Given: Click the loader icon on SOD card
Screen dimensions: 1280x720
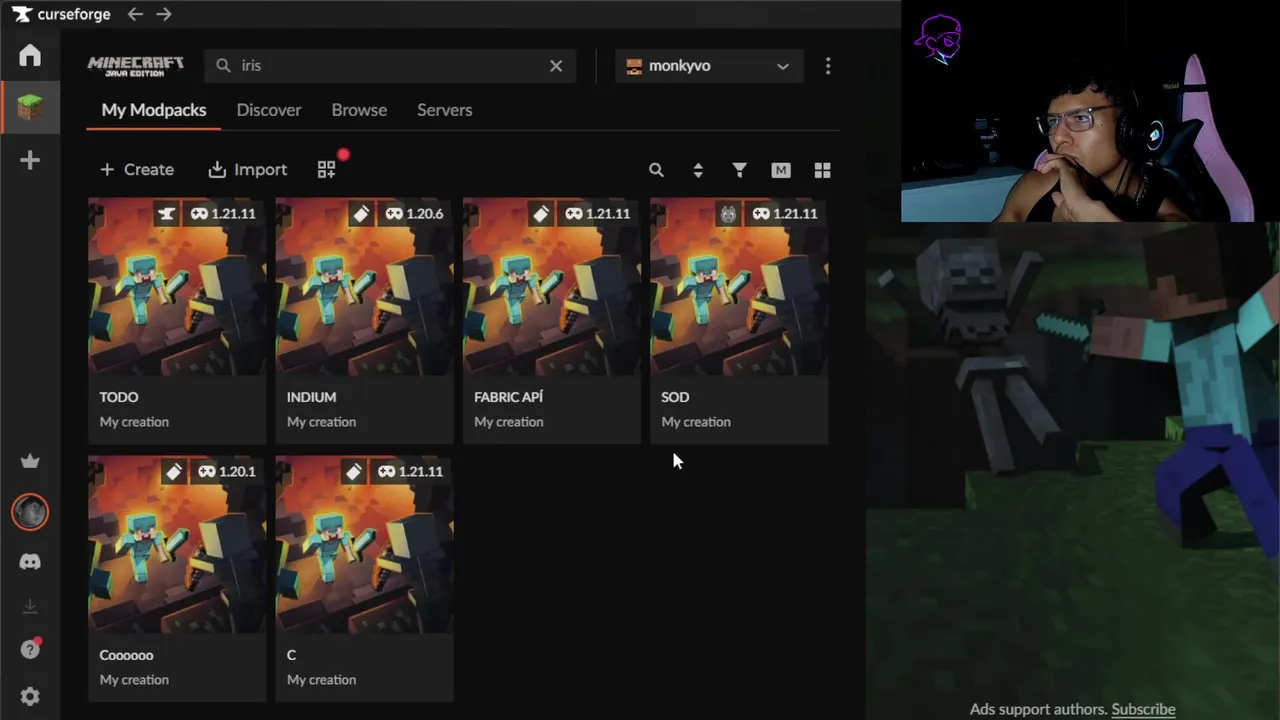Looking at the screenshot, I should pyautogui.click(x=728, y=214).
